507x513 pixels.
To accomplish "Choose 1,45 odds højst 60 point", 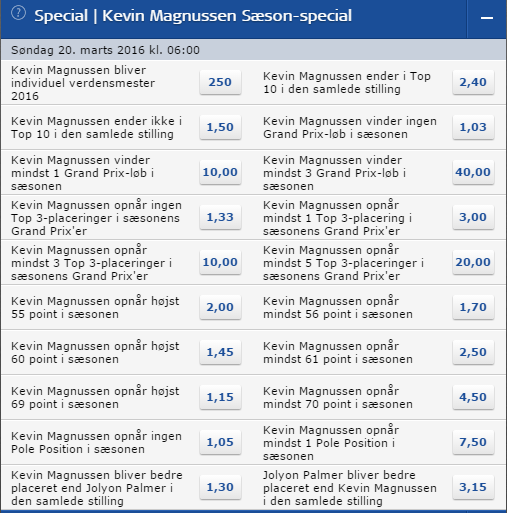I will (220, 352).
